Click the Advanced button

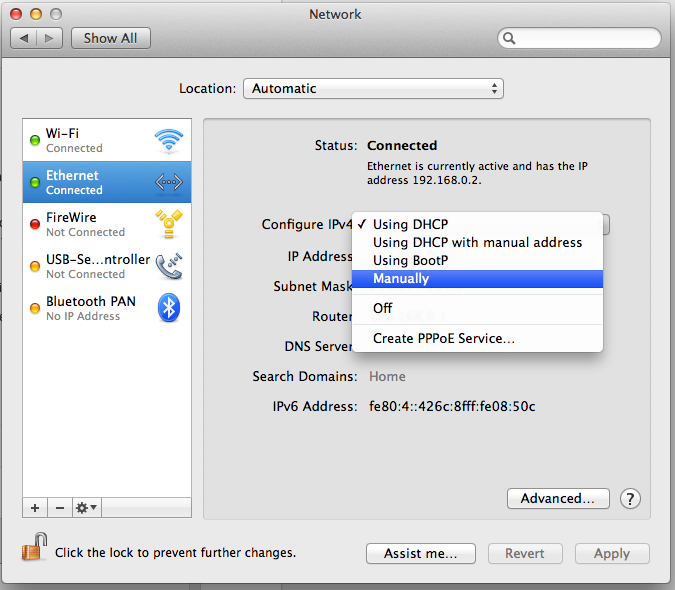click(558, 498)
